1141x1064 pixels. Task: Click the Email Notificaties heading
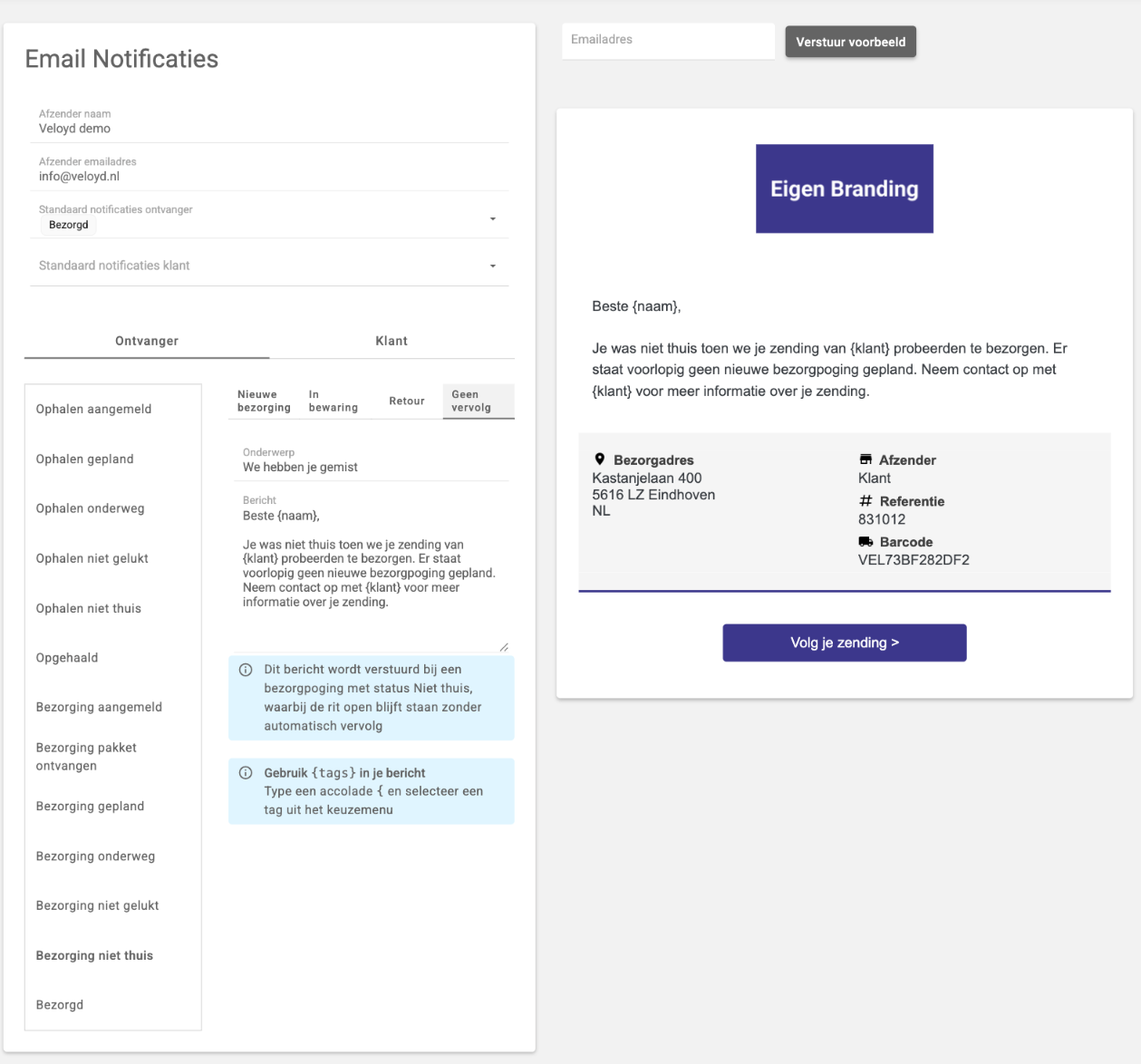tap(121, 59)
